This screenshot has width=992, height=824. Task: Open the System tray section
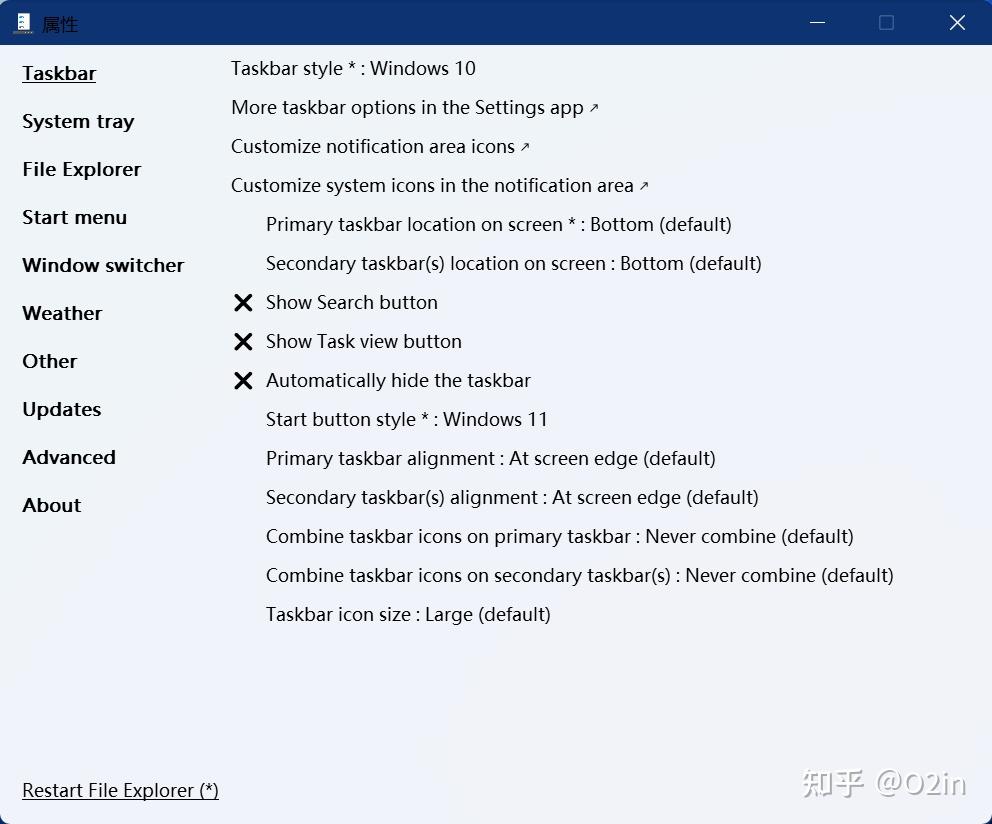point(78,122)
